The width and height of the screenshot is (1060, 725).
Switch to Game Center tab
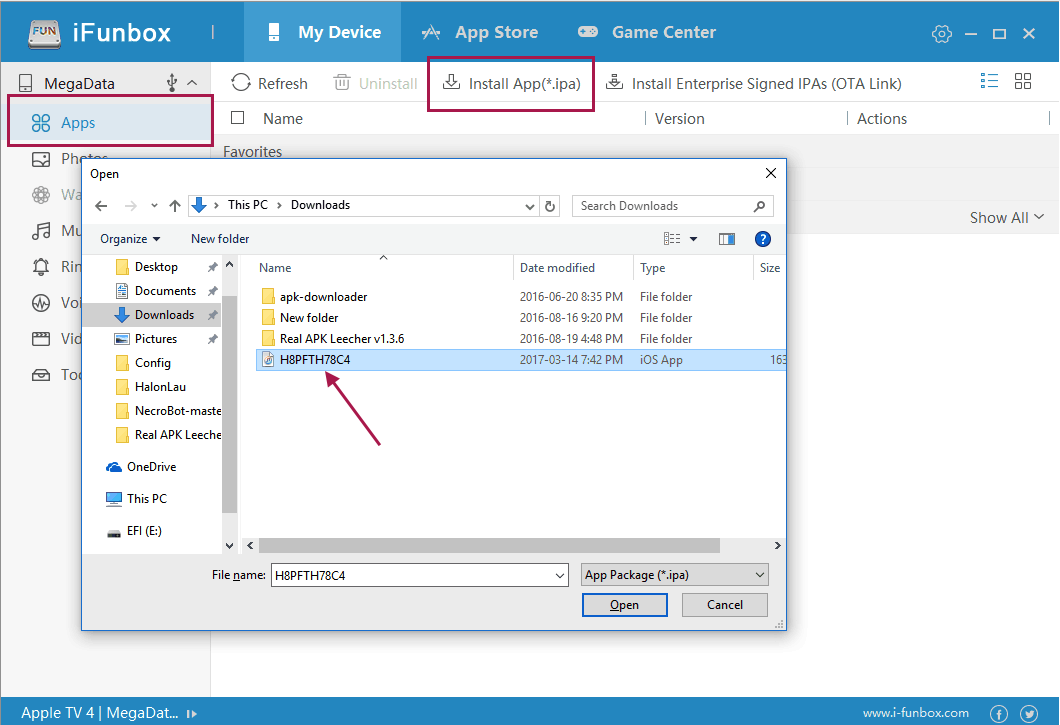646,32
